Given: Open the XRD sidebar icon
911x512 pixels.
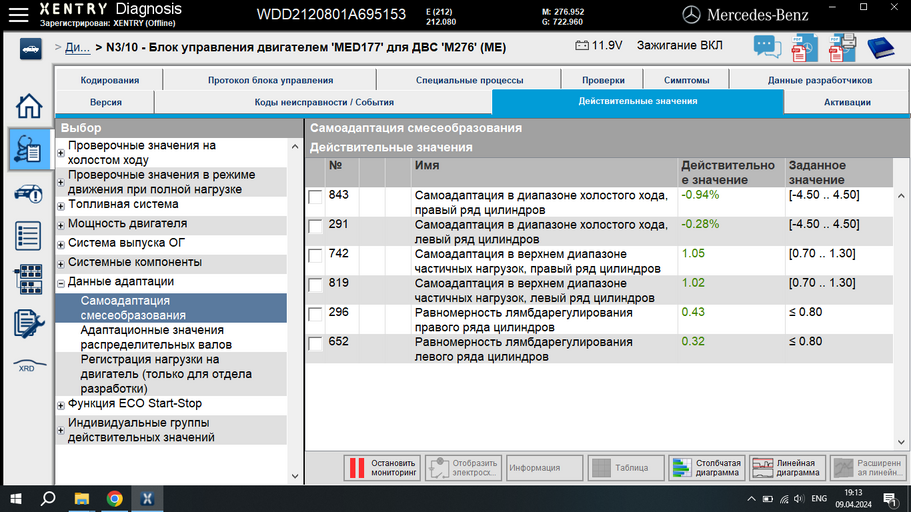Looking at the screenshot, I should point(29,366).
